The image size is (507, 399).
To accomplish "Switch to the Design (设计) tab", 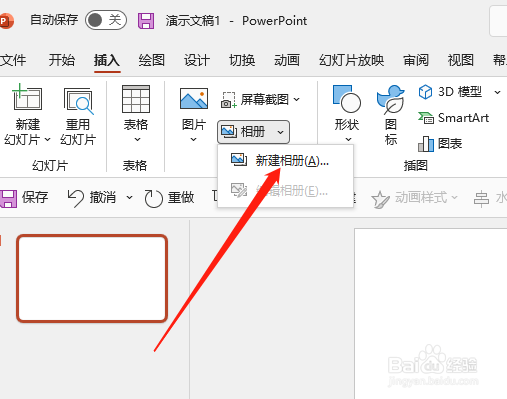I will coord(197,60).
